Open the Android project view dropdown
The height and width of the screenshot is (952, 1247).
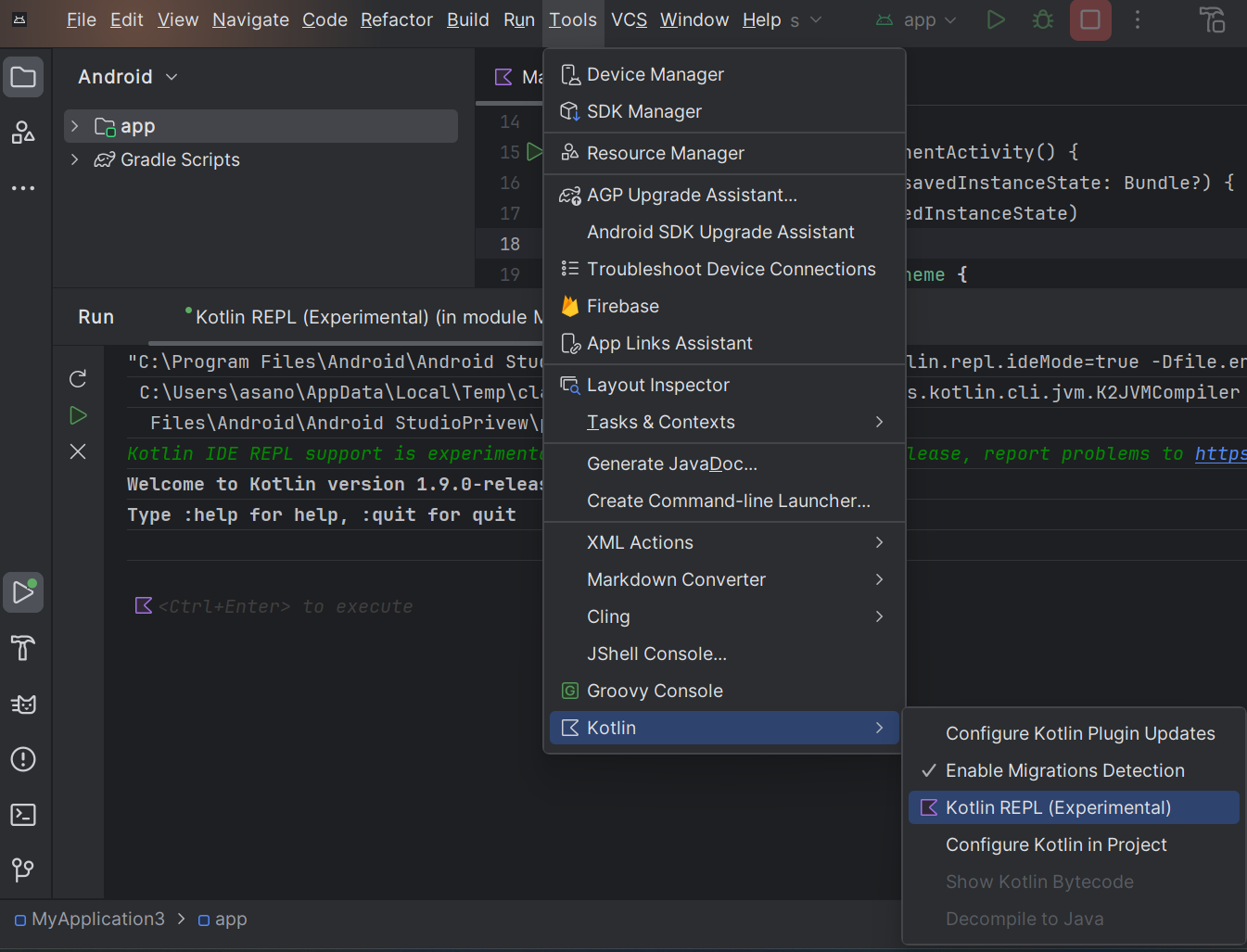click(128, 77)
